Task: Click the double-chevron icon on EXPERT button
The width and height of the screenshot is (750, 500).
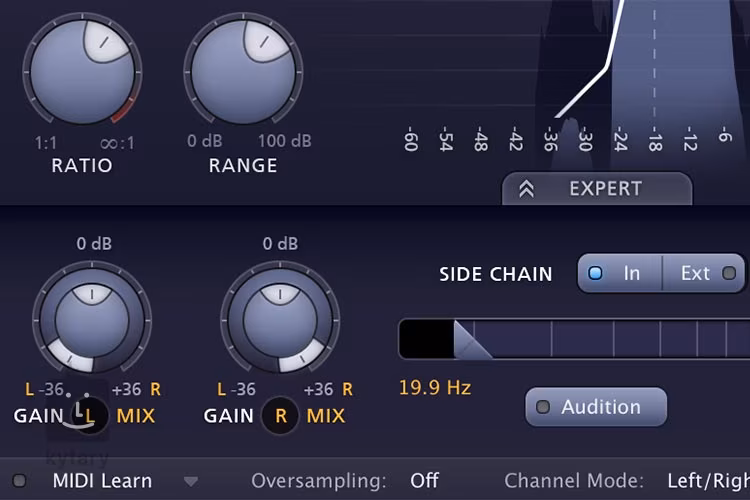Action: tap(527, 189)
